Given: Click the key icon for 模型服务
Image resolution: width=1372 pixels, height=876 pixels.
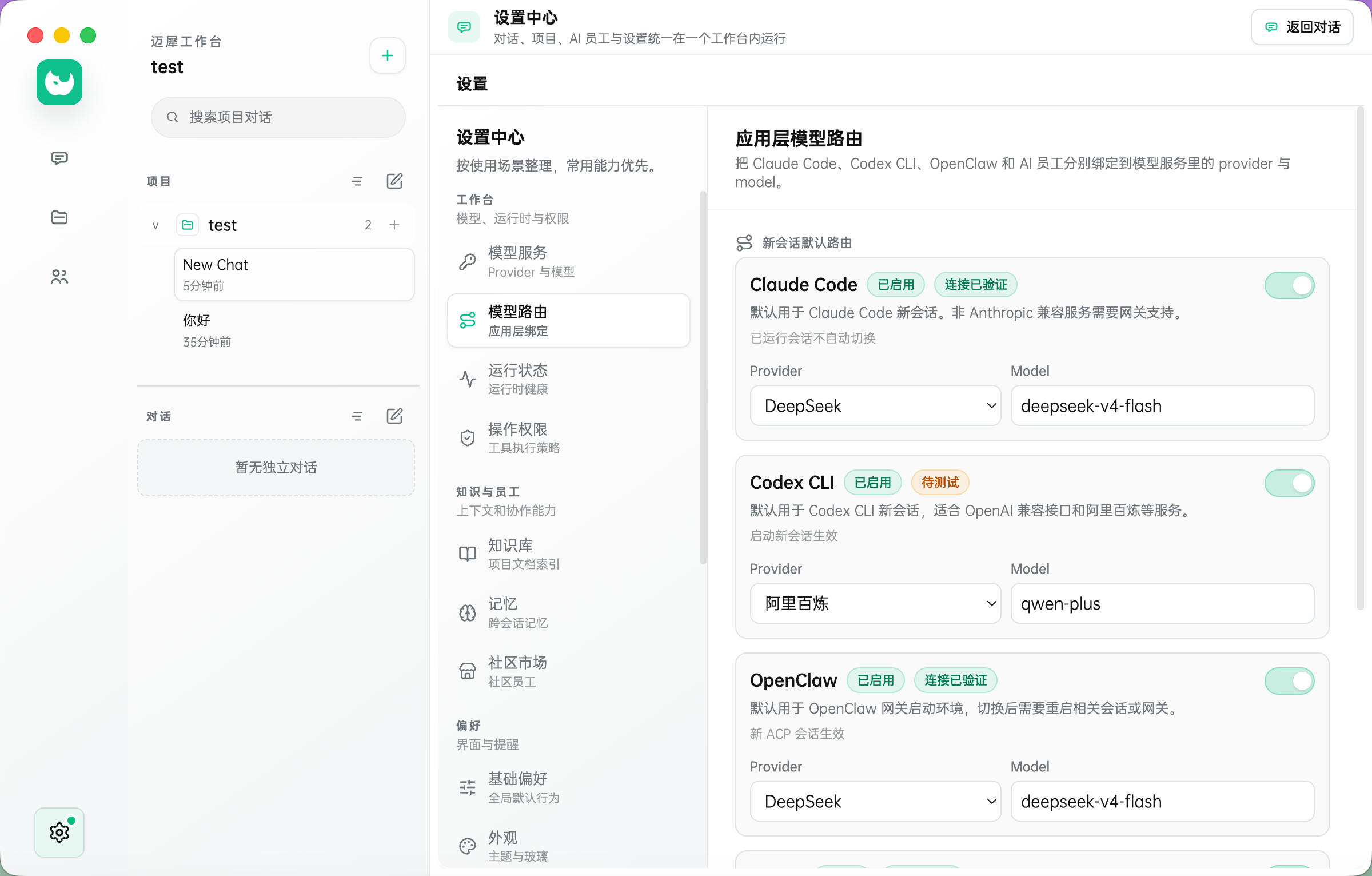Looking at the screenshot, I should click(x=468, y=262).
